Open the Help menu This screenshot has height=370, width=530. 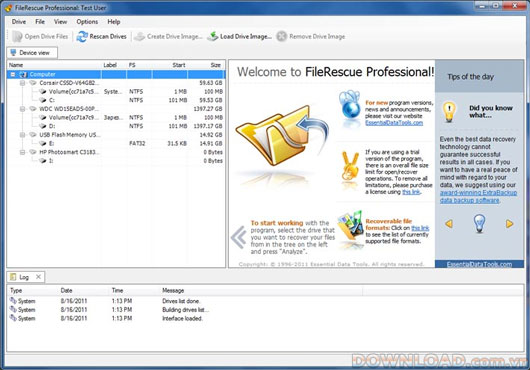click(x=114, y=22)
